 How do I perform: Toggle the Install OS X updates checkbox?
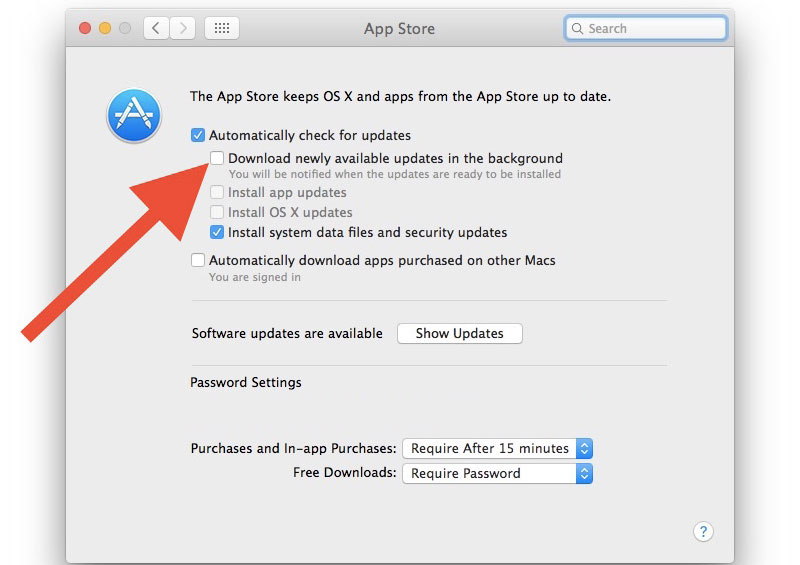tap(217, 212)
